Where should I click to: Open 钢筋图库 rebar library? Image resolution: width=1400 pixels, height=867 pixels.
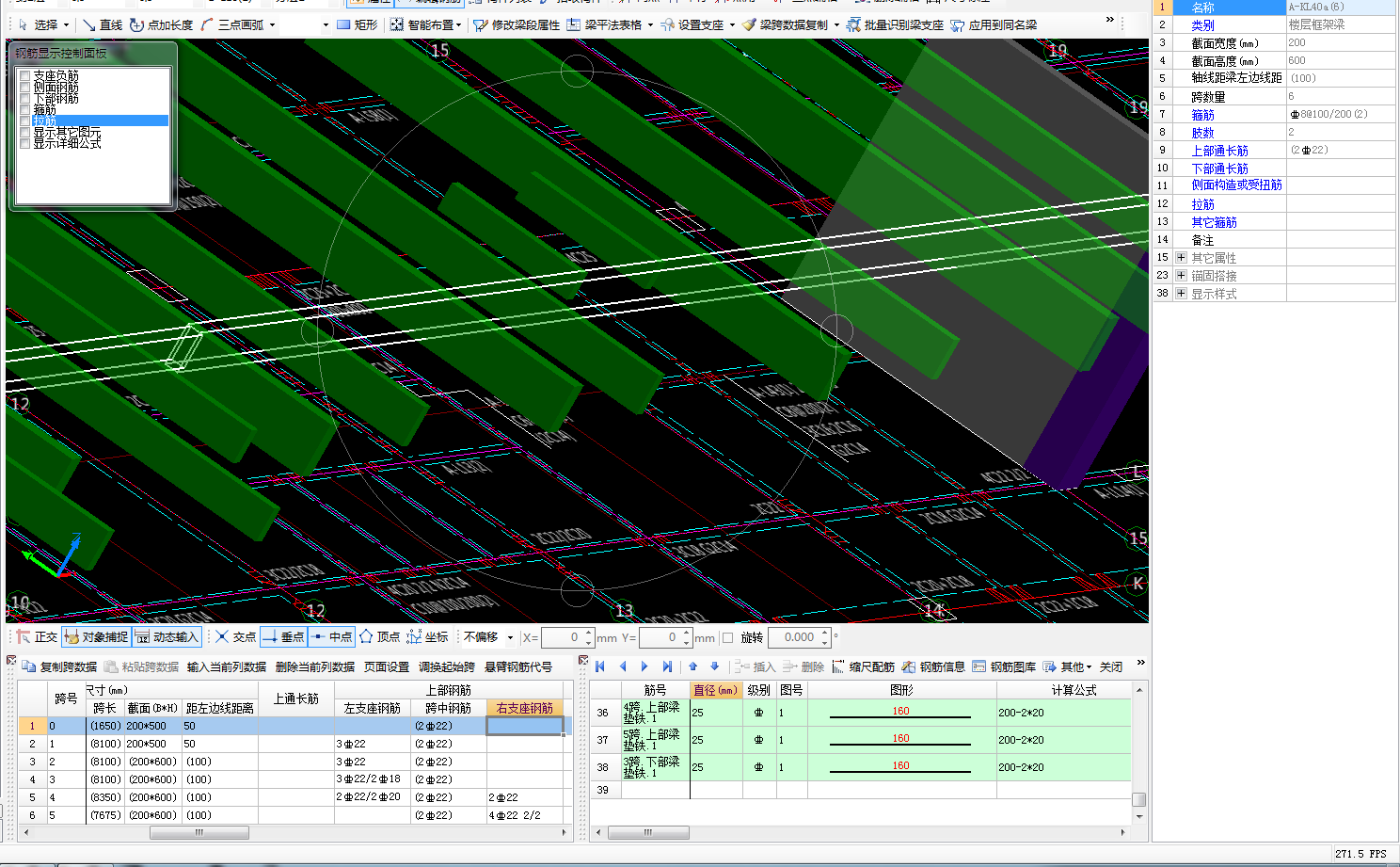(x=1004, y=666)
